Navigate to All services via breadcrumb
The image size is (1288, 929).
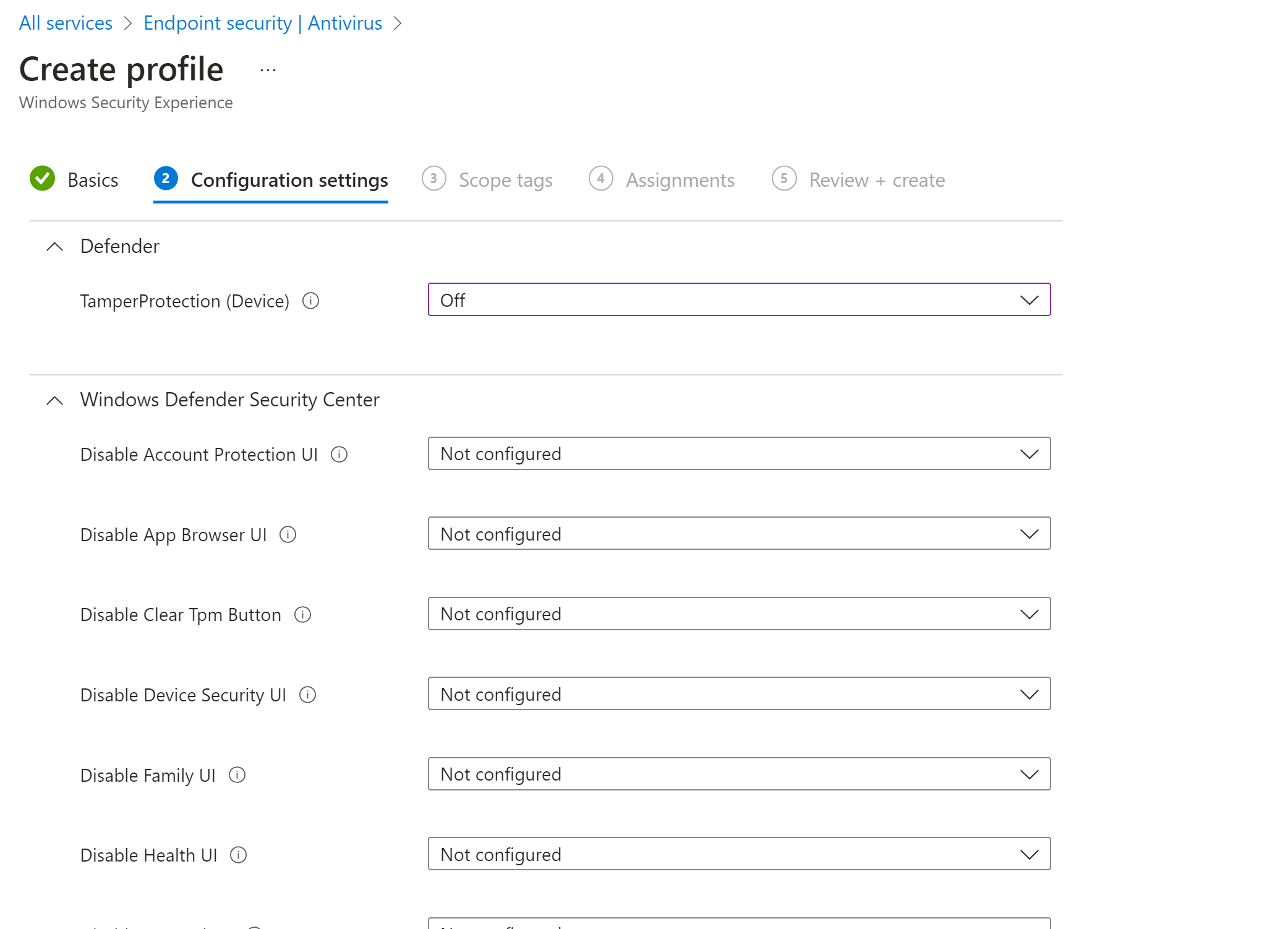click(66, 23)
